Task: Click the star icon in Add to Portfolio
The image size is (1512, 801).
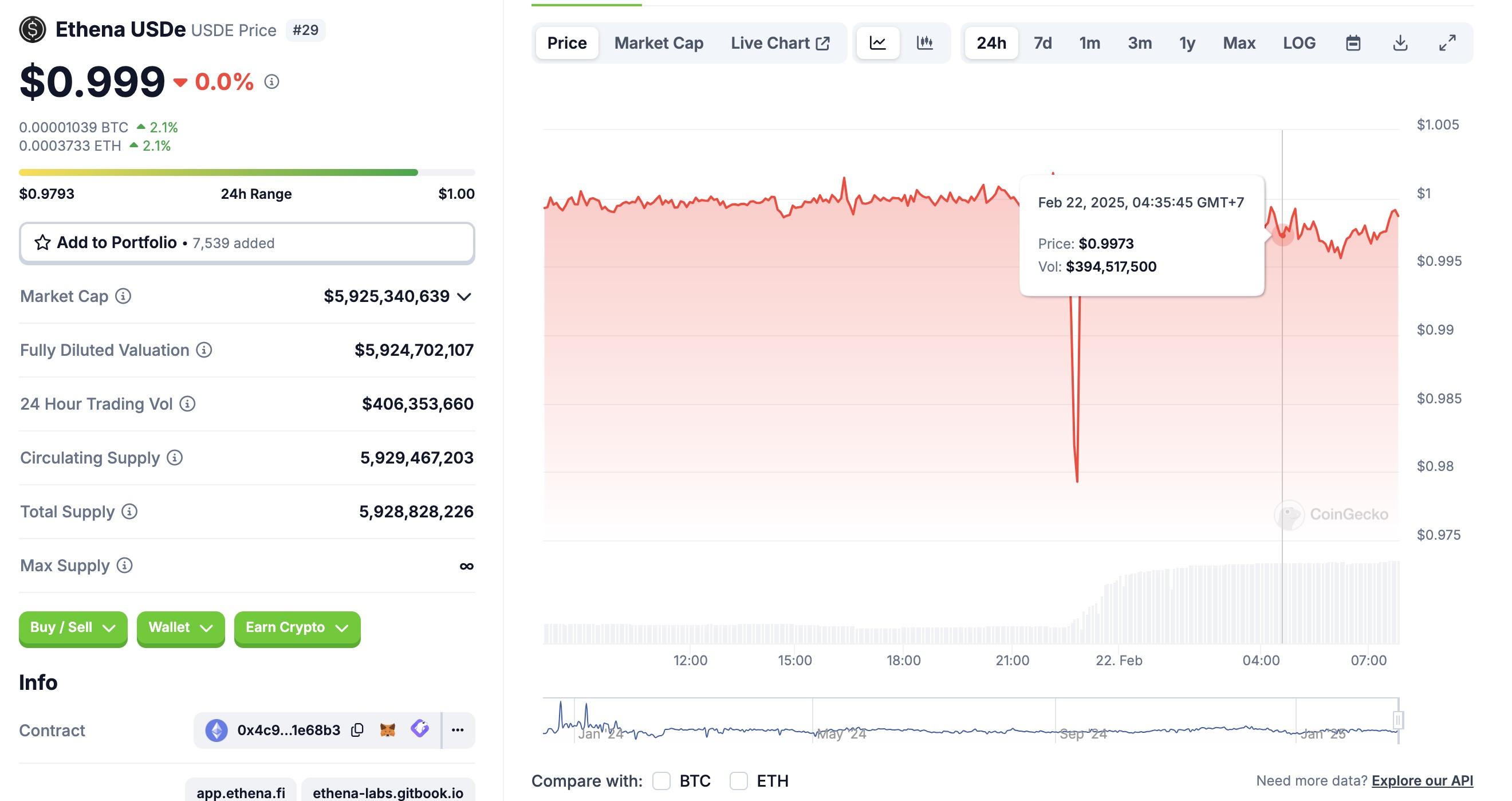Action: pos(42,242)
